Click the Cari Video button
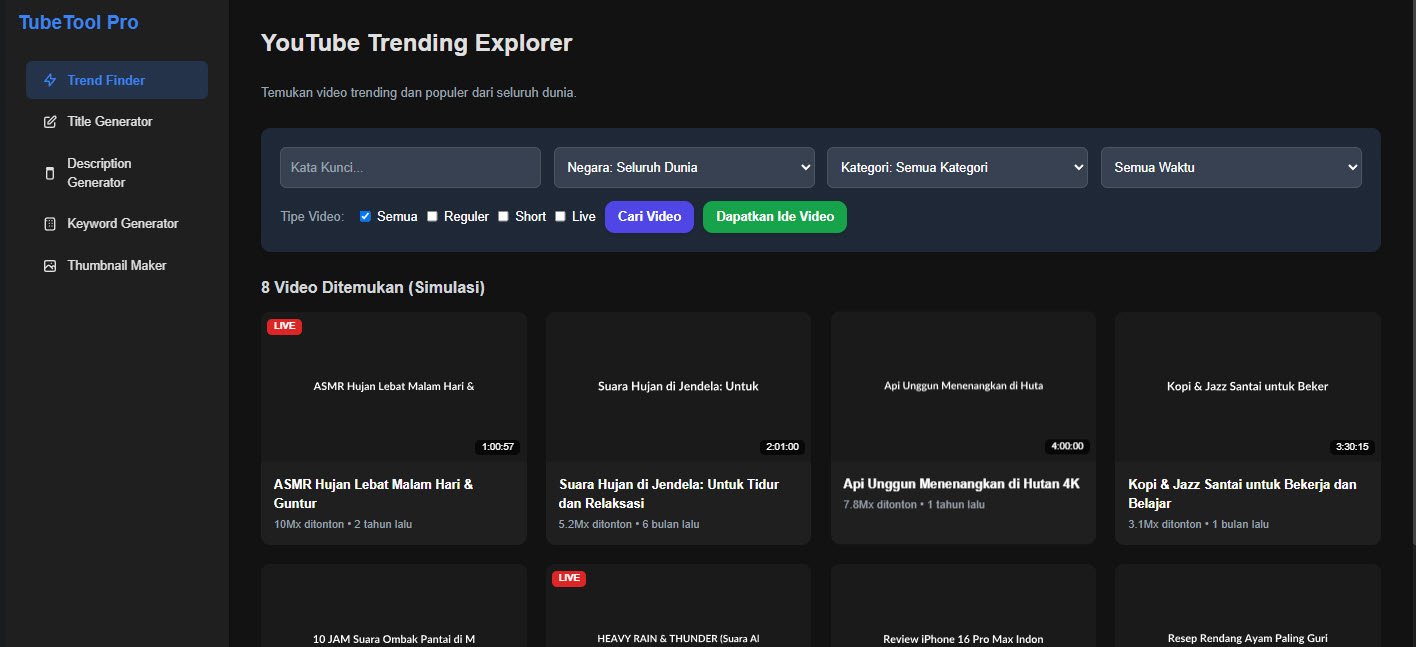1416x647 pixels. click(x=649, y=217)
